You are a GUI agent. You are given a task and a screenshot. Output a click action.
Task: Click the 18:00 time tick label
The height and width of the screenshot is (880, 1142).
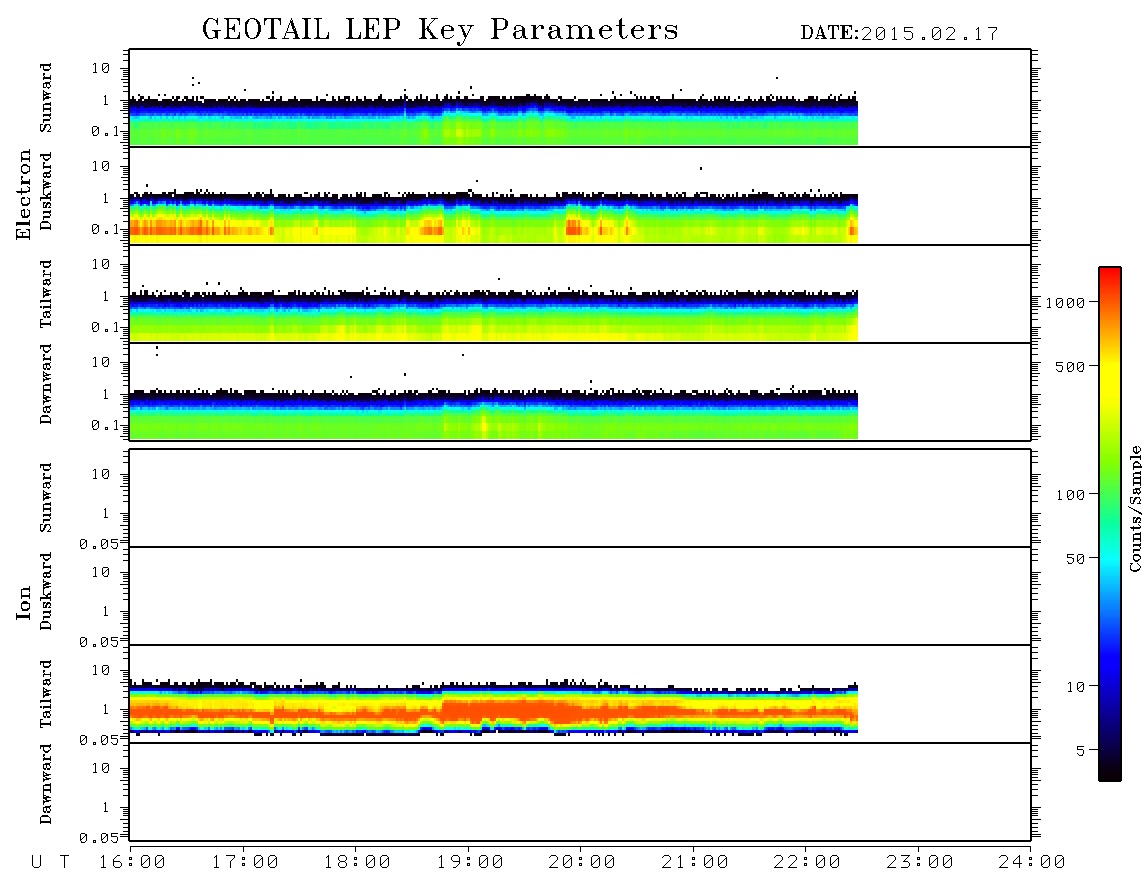click(357, 863)
